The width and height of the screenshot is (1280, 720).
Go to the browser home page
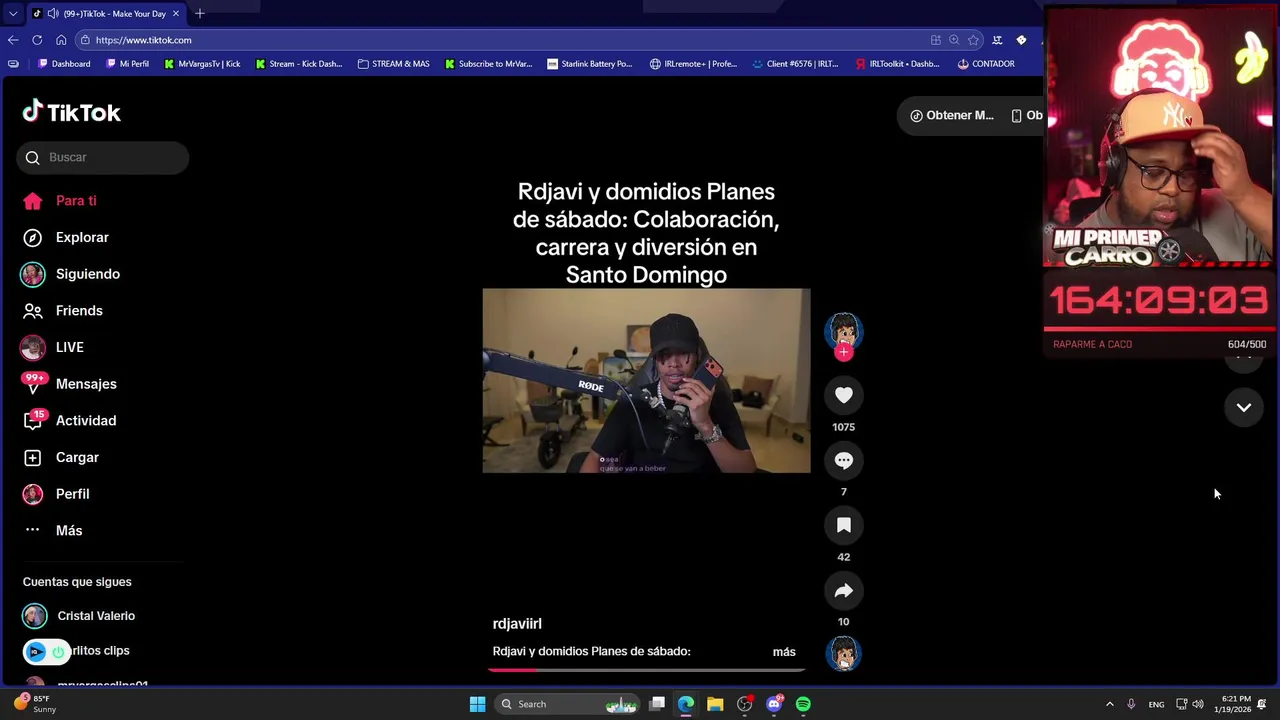tap(61, 40)
